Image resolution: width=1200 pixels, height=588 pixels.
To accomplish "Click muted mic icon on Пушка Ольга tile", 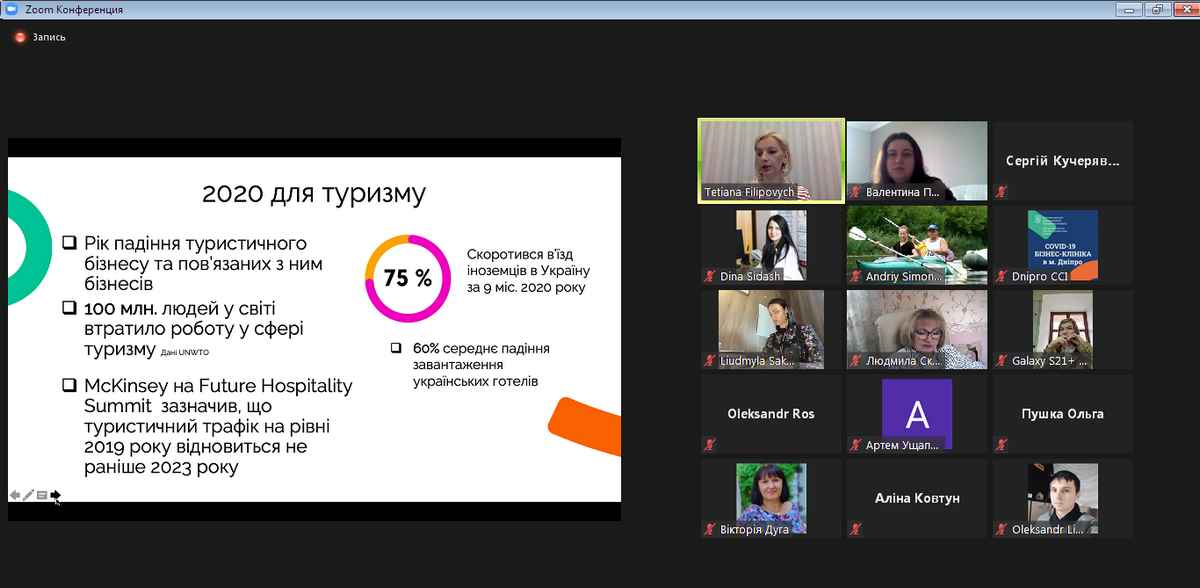I will pos(1002,445).
